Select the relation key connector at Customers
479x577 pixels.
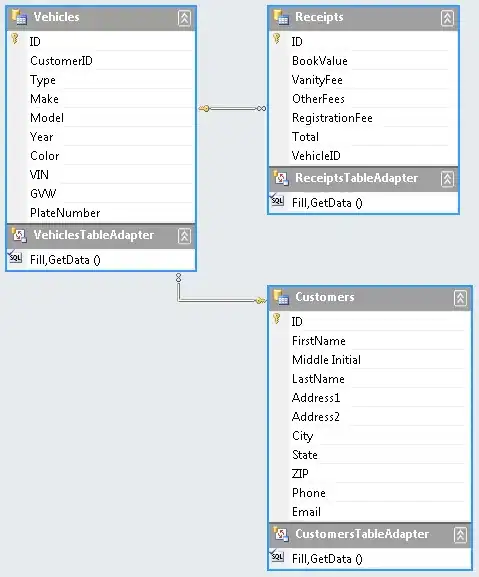tap(260, 301)
